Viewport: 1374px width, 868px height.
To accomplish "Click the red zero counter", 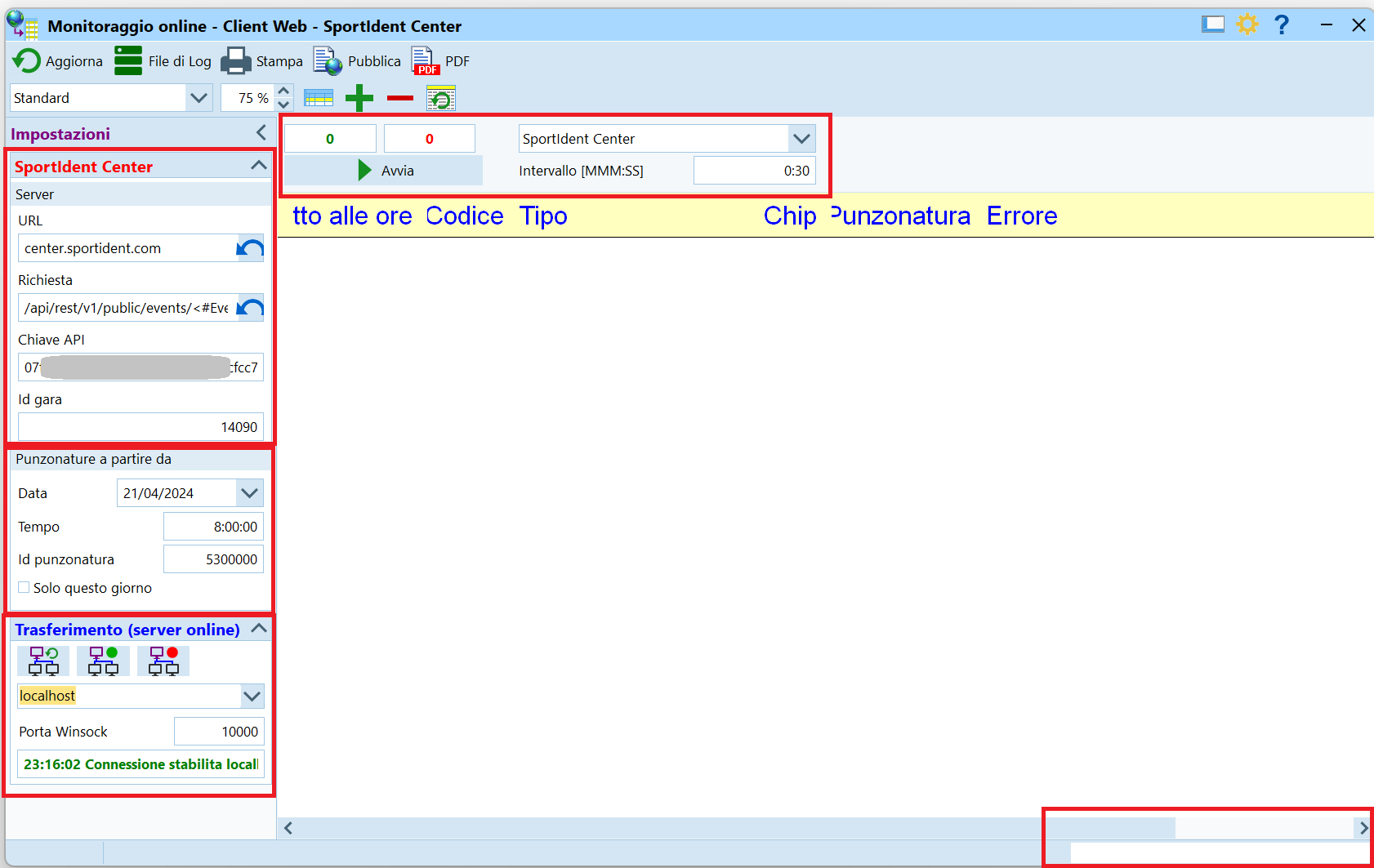I will [430, 139].
